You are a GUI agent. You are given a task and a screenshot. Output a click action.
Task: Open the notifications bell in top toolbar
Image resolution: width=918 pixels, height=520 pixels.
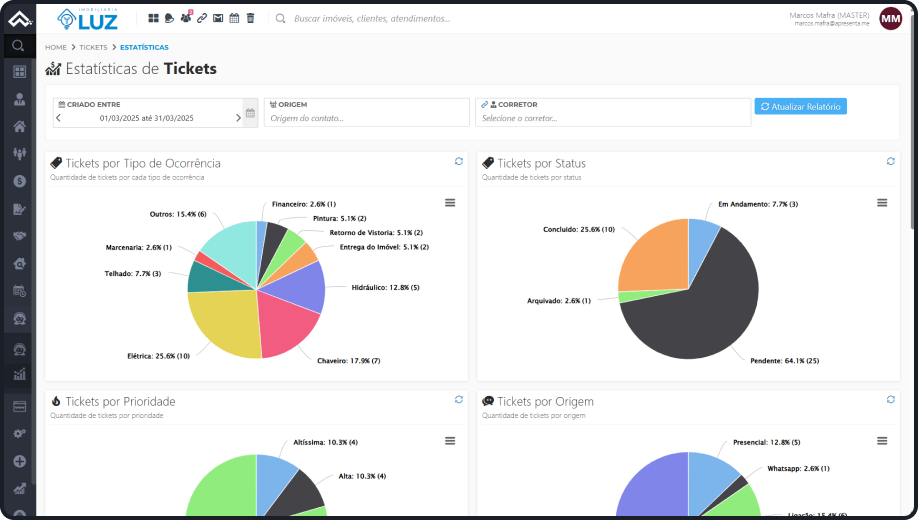169,18
